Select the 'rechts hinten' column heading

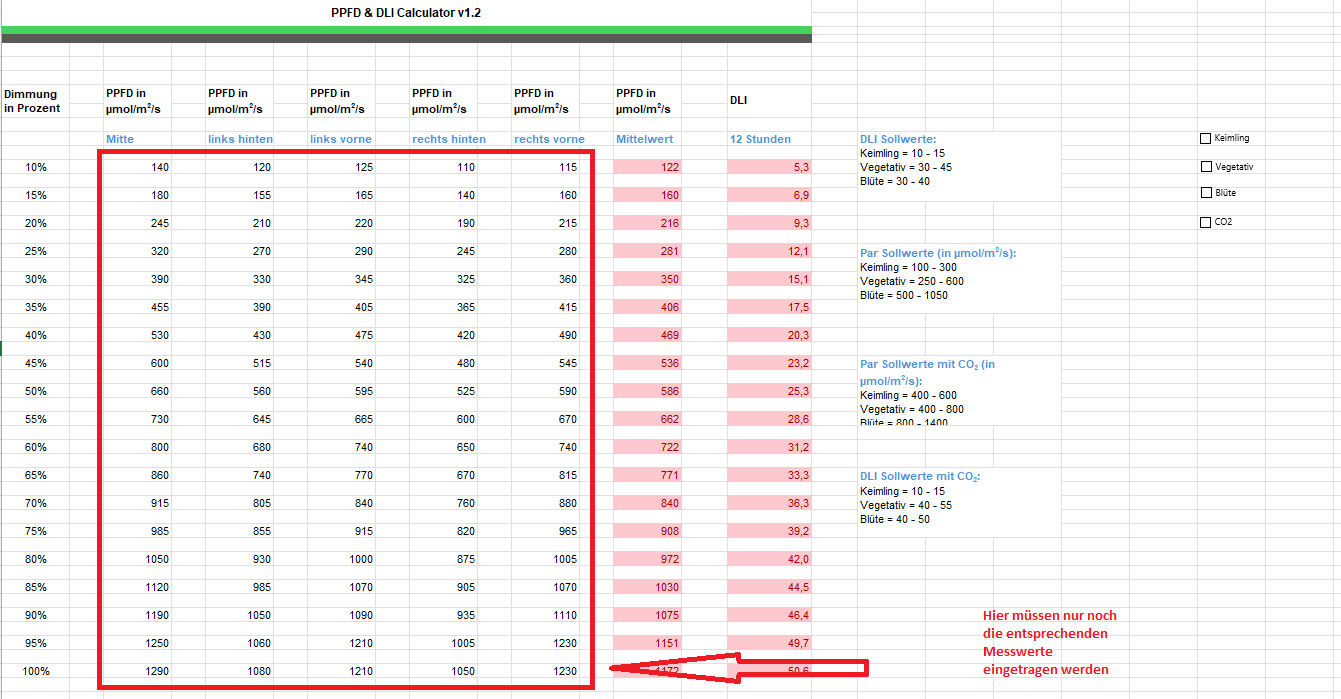(x=449, y=139)
